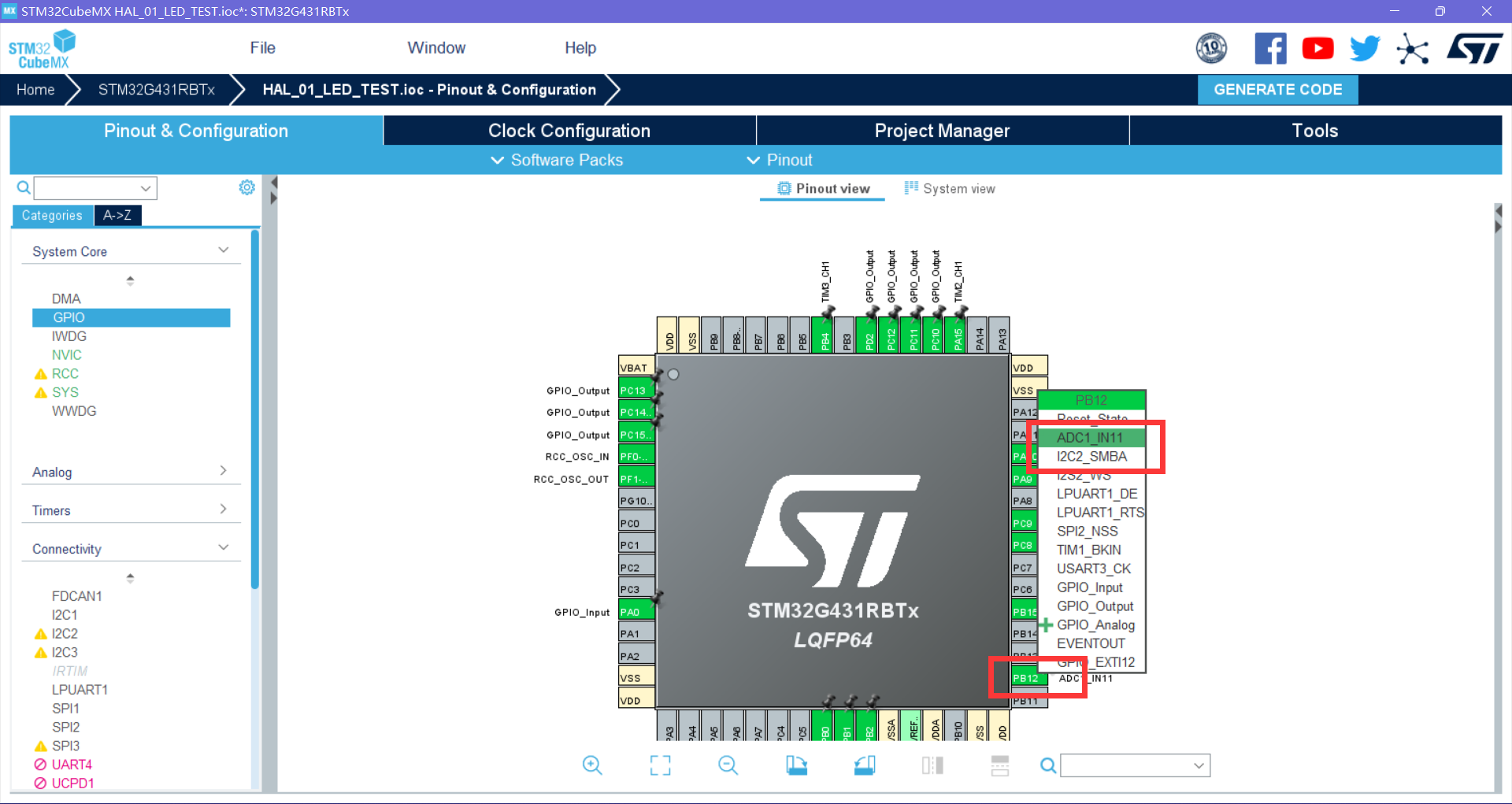Select I2C2_SMBA function for PB12
The height and width of the screenshot is (804, 1512).
[1093, 456]
